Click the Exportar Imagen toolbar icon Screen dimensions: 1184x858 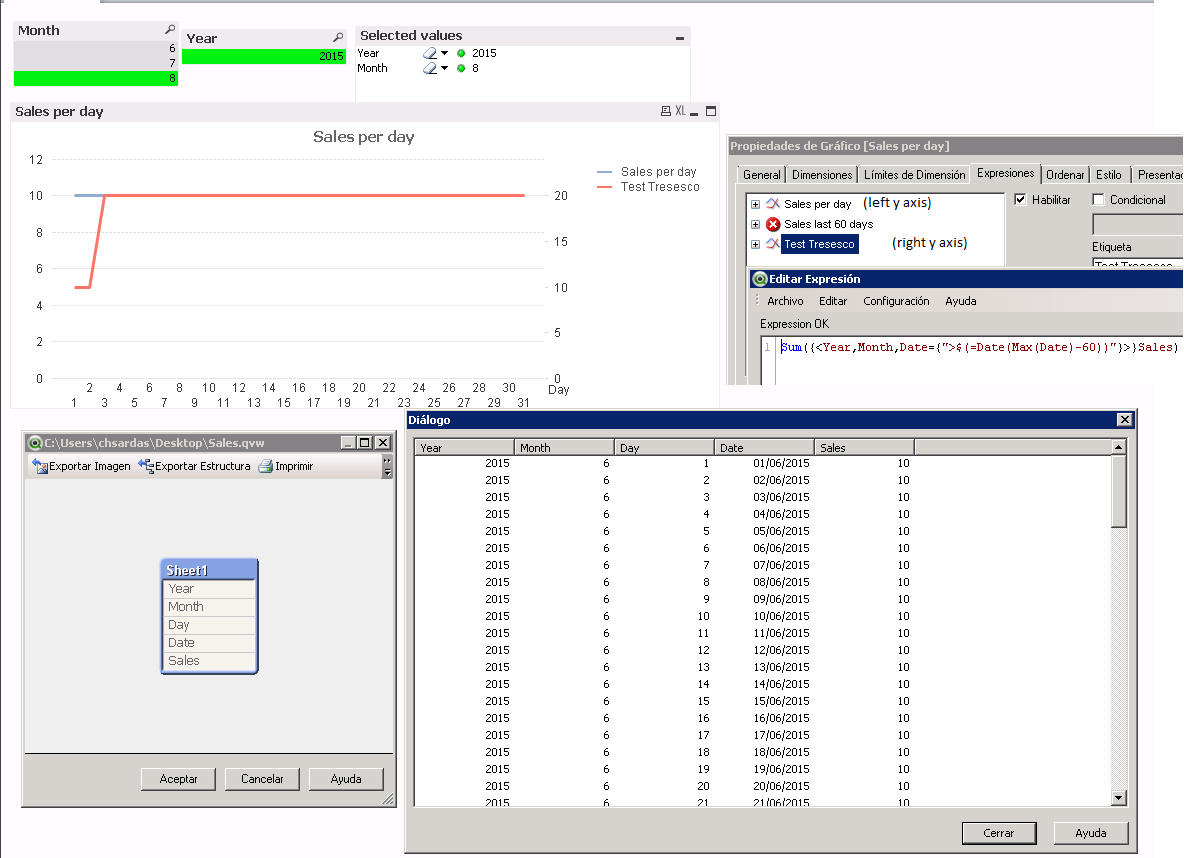click(41, 466)
